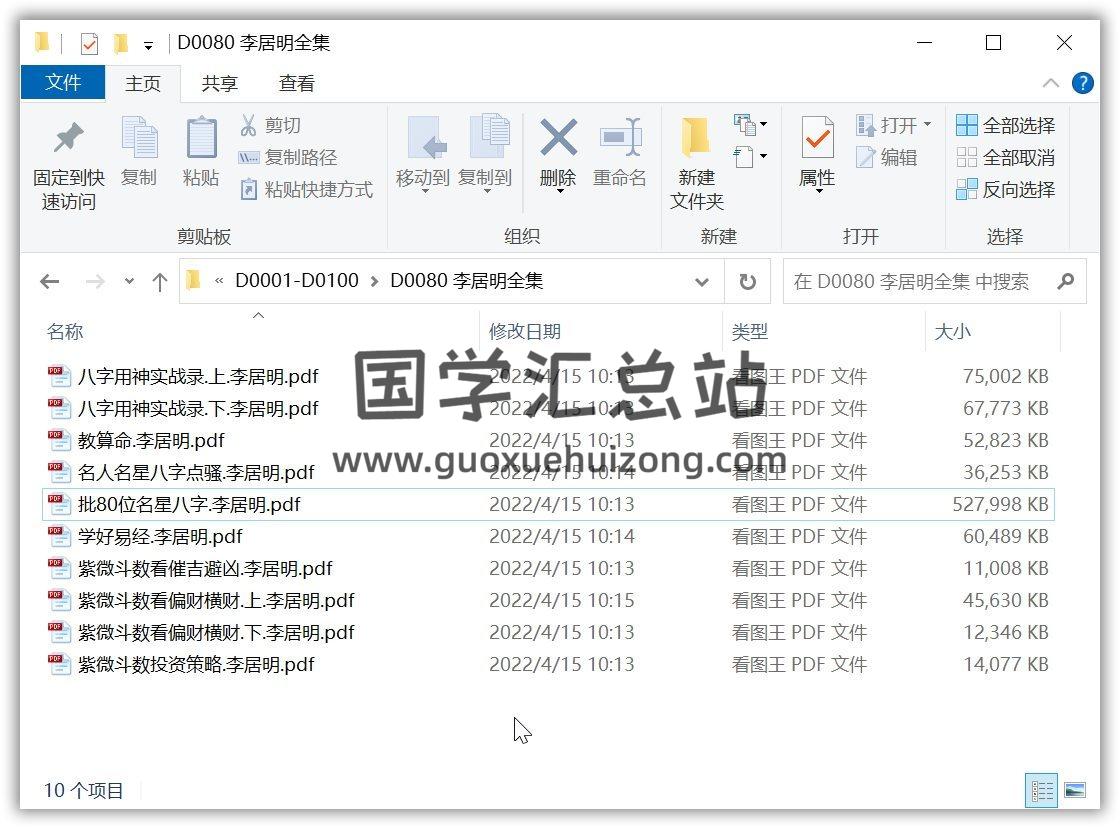Choose Paste Shortcut (粘贴快捷方式)
Image resolution: width=1120 pixels, height=829 pixels.
tap(306, 189)
